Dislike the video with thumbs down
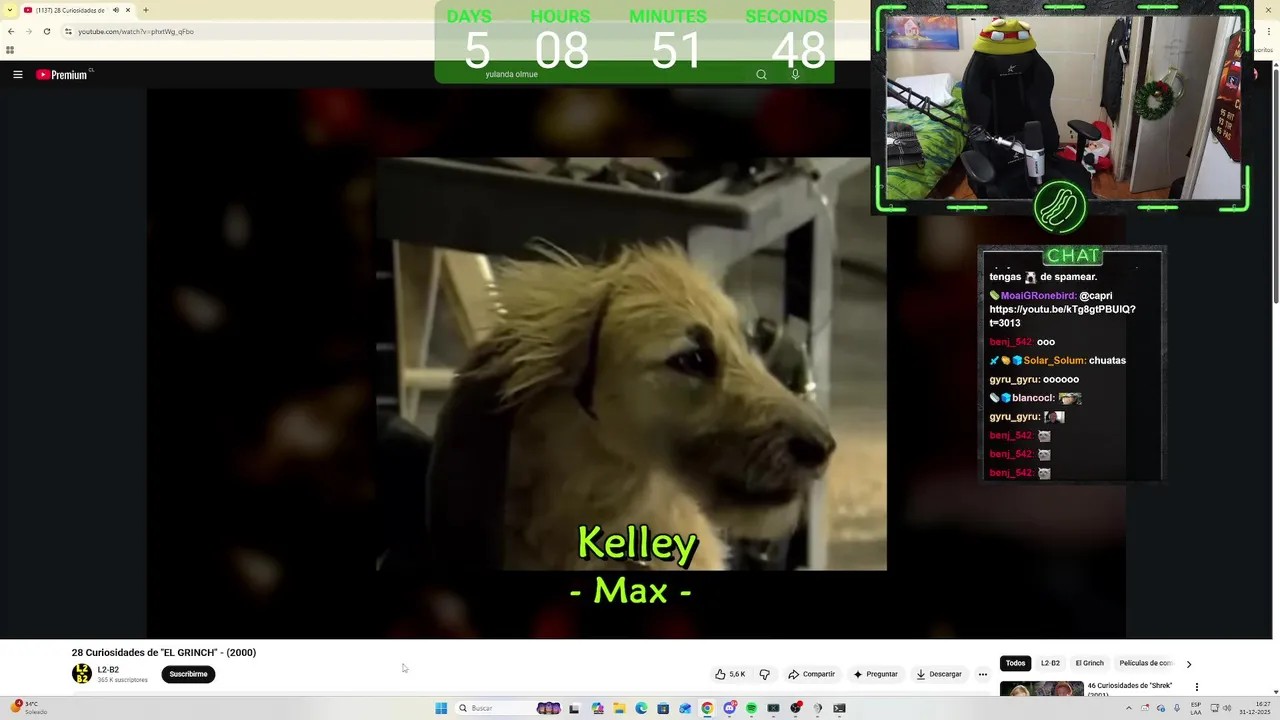Viewport: 1280px width, 720px height. pos(765,674)
